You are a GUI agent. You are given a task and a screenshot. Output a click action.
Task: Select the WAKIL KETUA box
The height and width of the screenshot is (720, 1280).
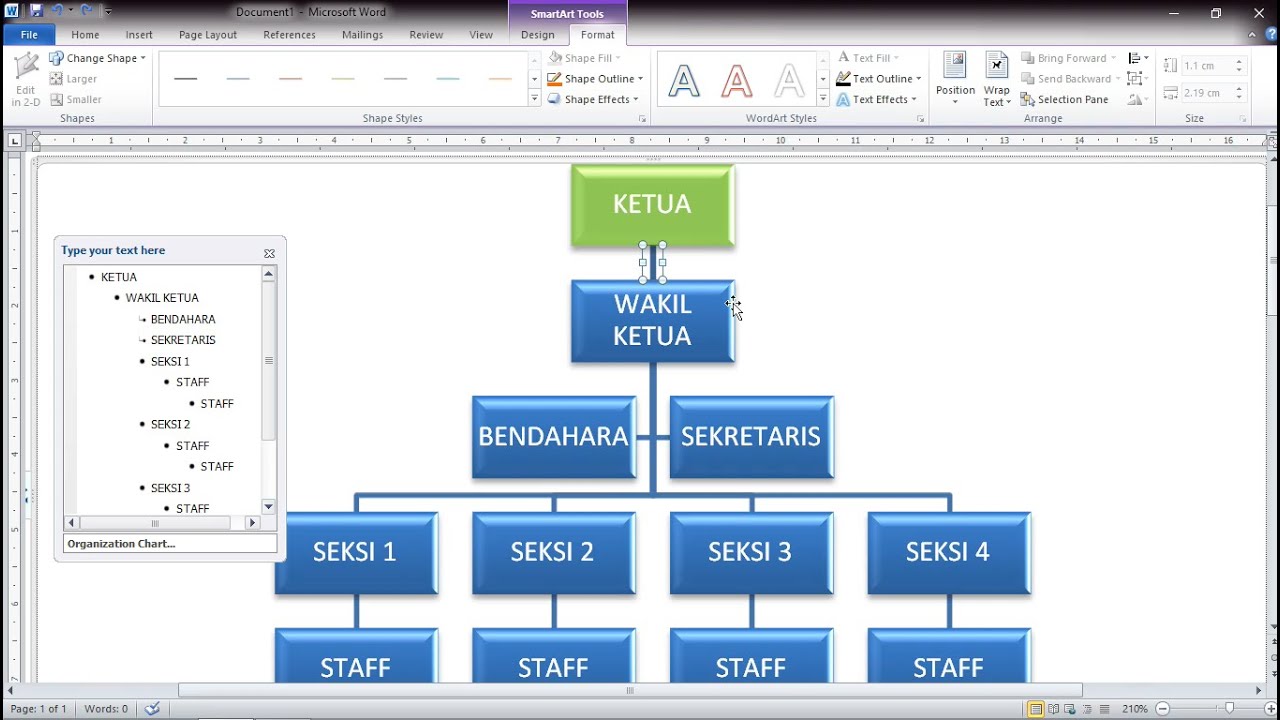click(653, 321)
